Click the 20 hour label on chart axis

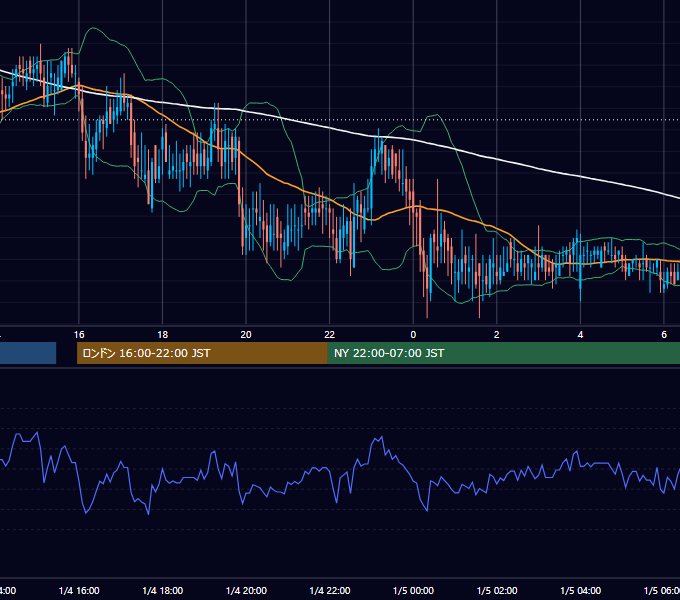(x=246, y=335)
